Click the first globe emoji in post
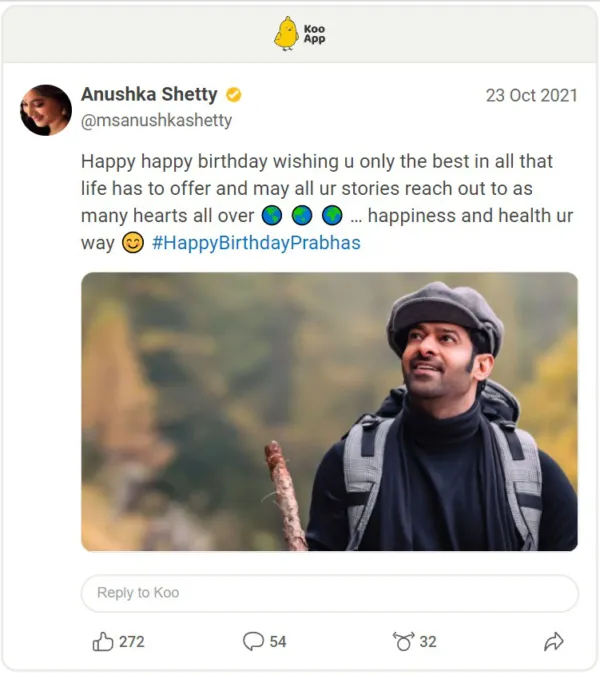The image size is (600, 675). coord(272,216)
